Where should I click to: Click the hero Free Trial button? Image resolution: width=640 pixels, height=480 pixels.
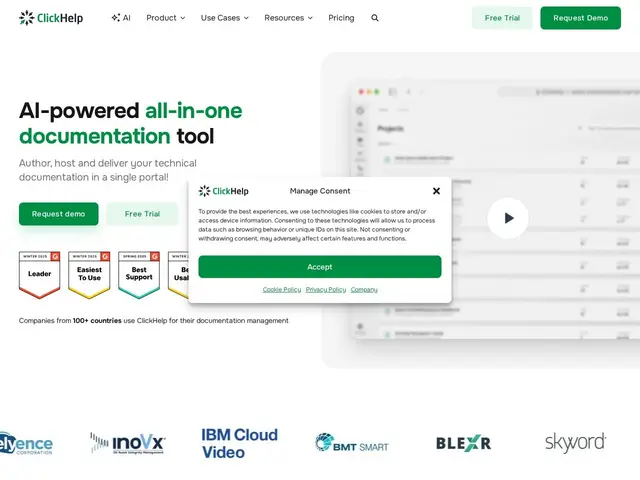click(142, 214)
